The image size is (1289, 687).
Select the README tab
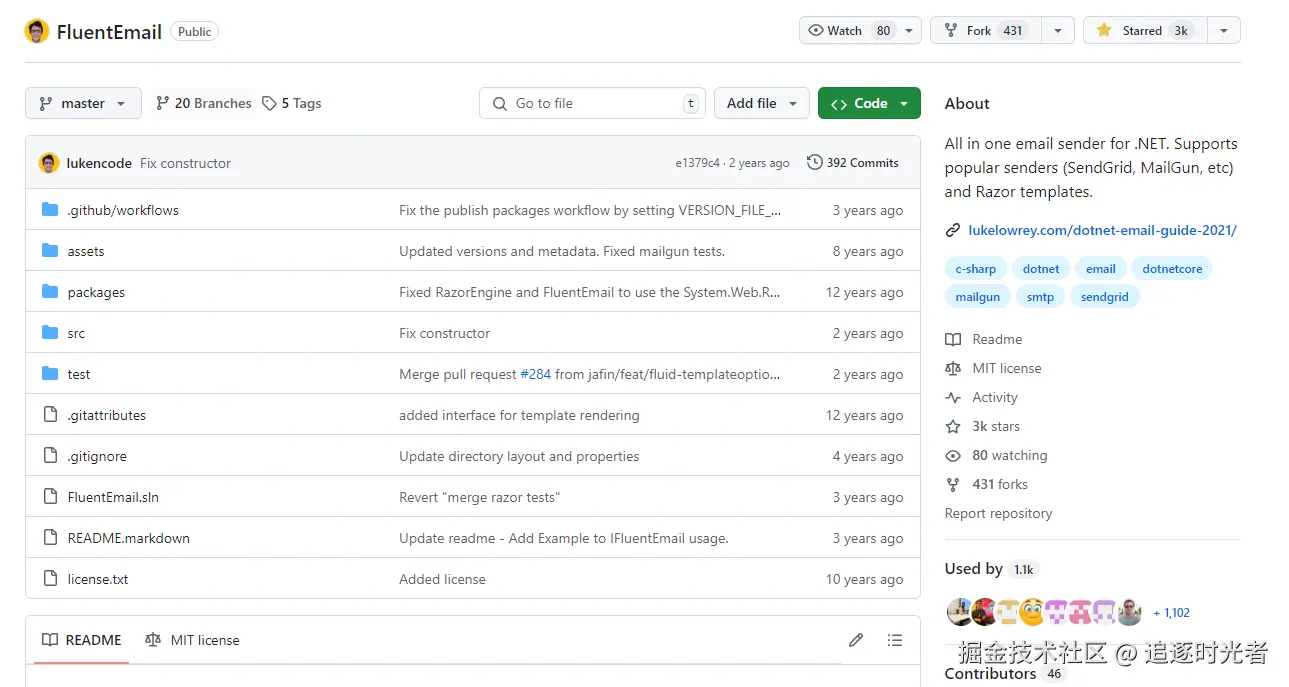[x=82, y=640]
